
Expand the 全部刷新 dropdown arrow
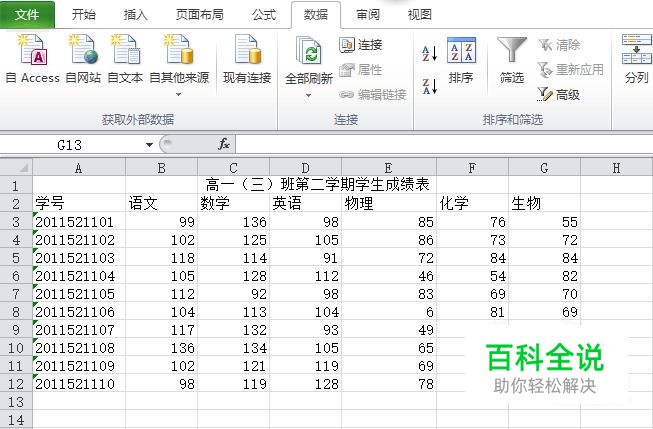click(308, 95)
